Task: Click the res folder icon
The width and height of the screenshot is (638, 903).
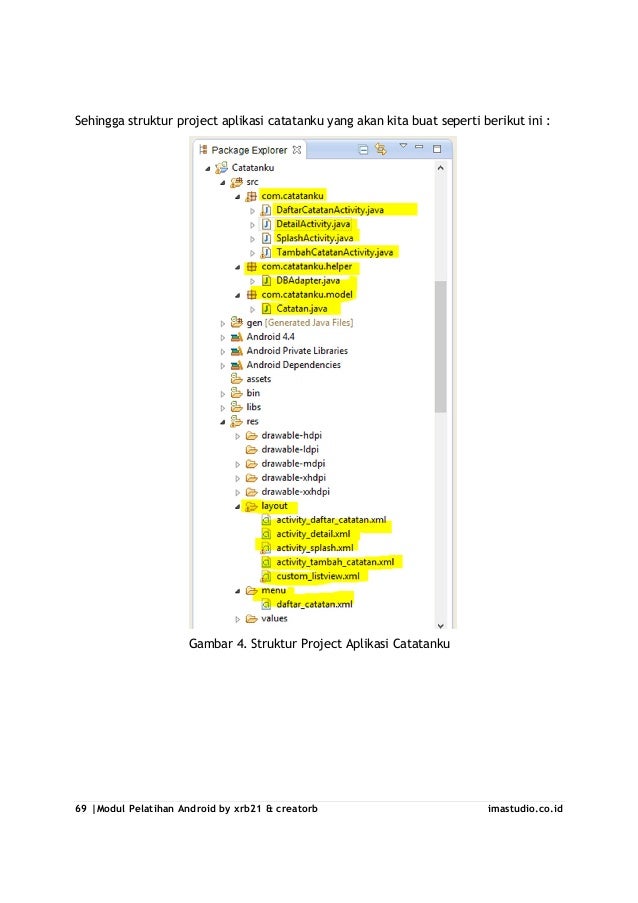Action: (x=236, y=421)
